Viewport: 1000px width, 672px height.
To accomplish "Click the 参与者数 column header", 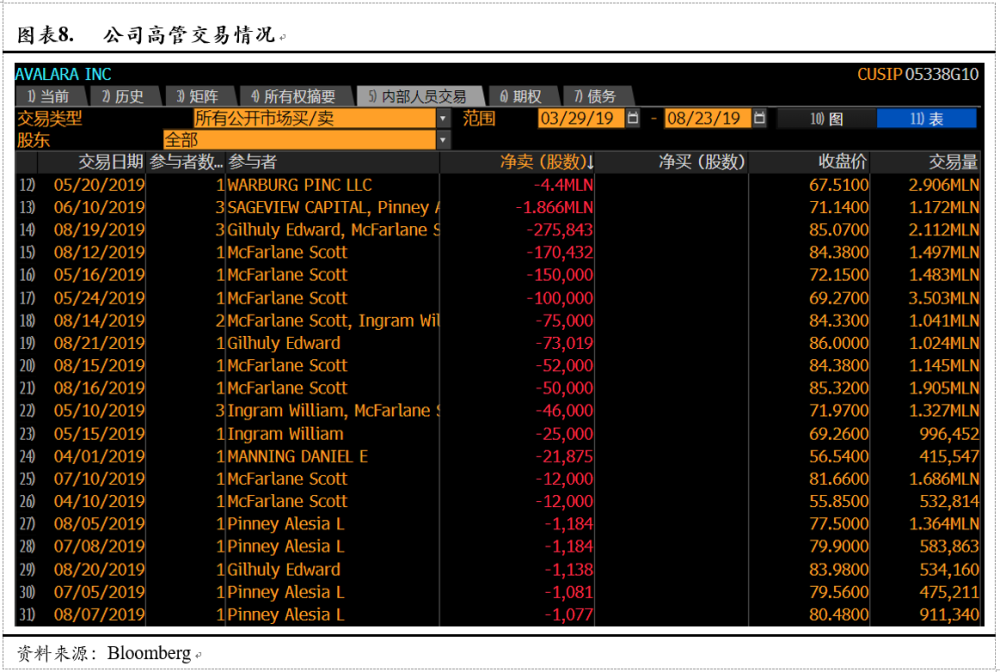I will [x=186, y=162].
